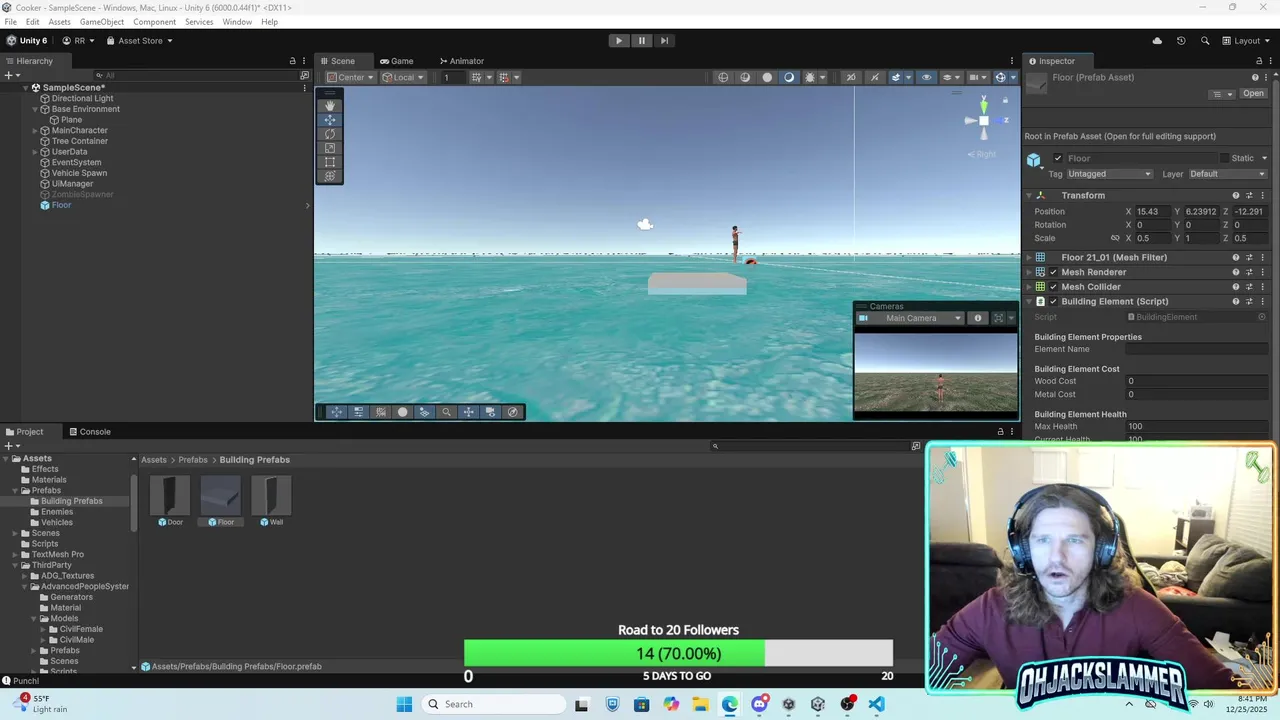Select the Wall prefab thumbnail

tap(271, 495)
